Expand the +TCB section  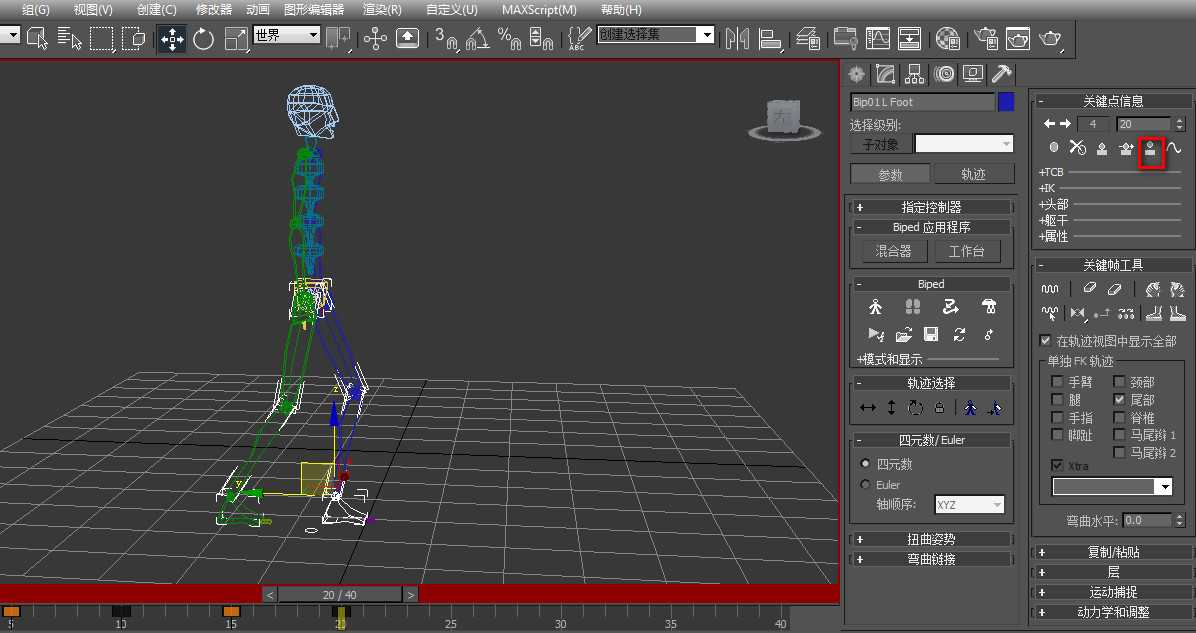coord(1051,172)
